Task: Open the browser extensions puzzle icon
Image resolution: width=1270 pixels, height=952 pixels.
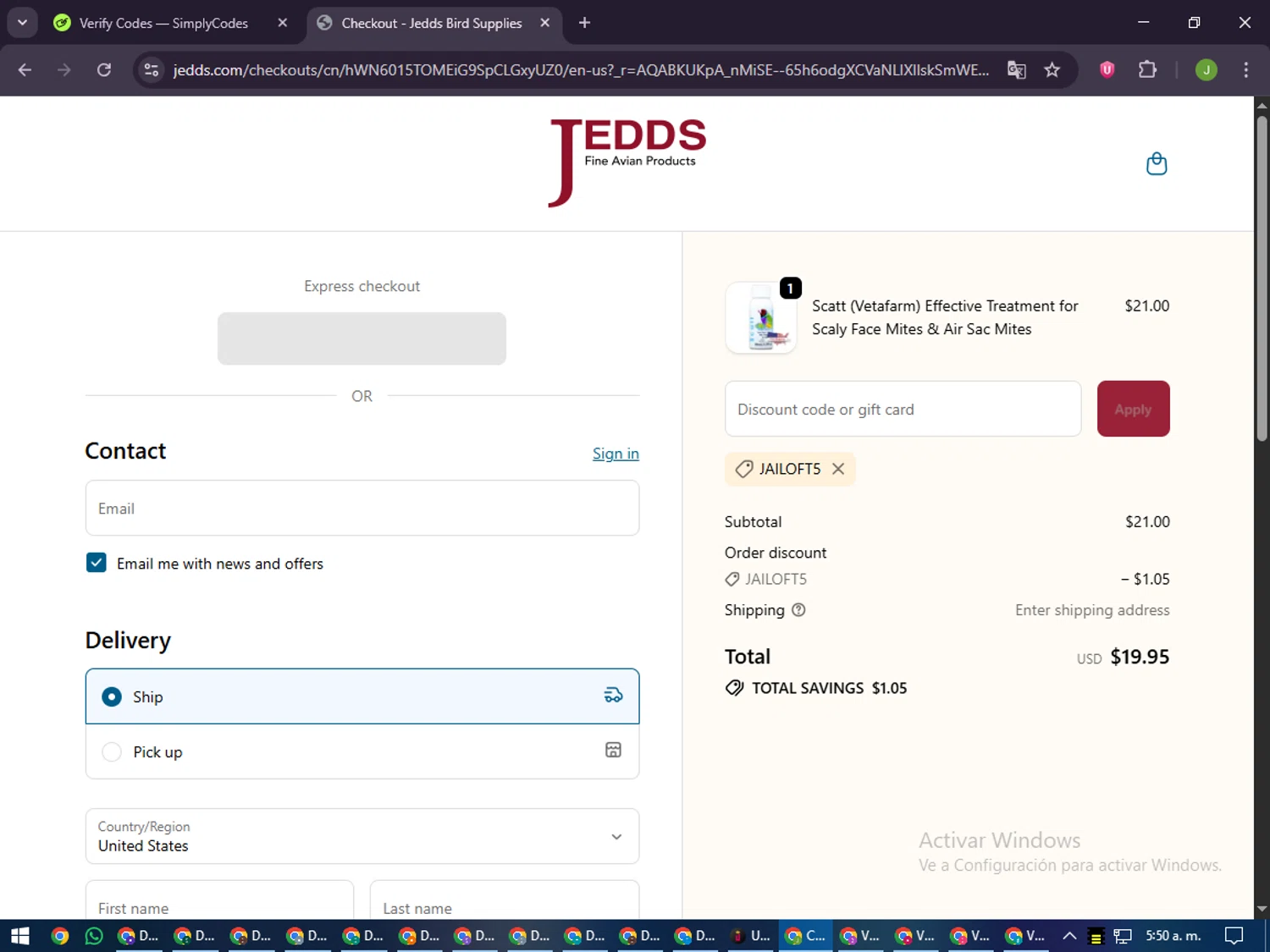Action: coord(1147,69)
